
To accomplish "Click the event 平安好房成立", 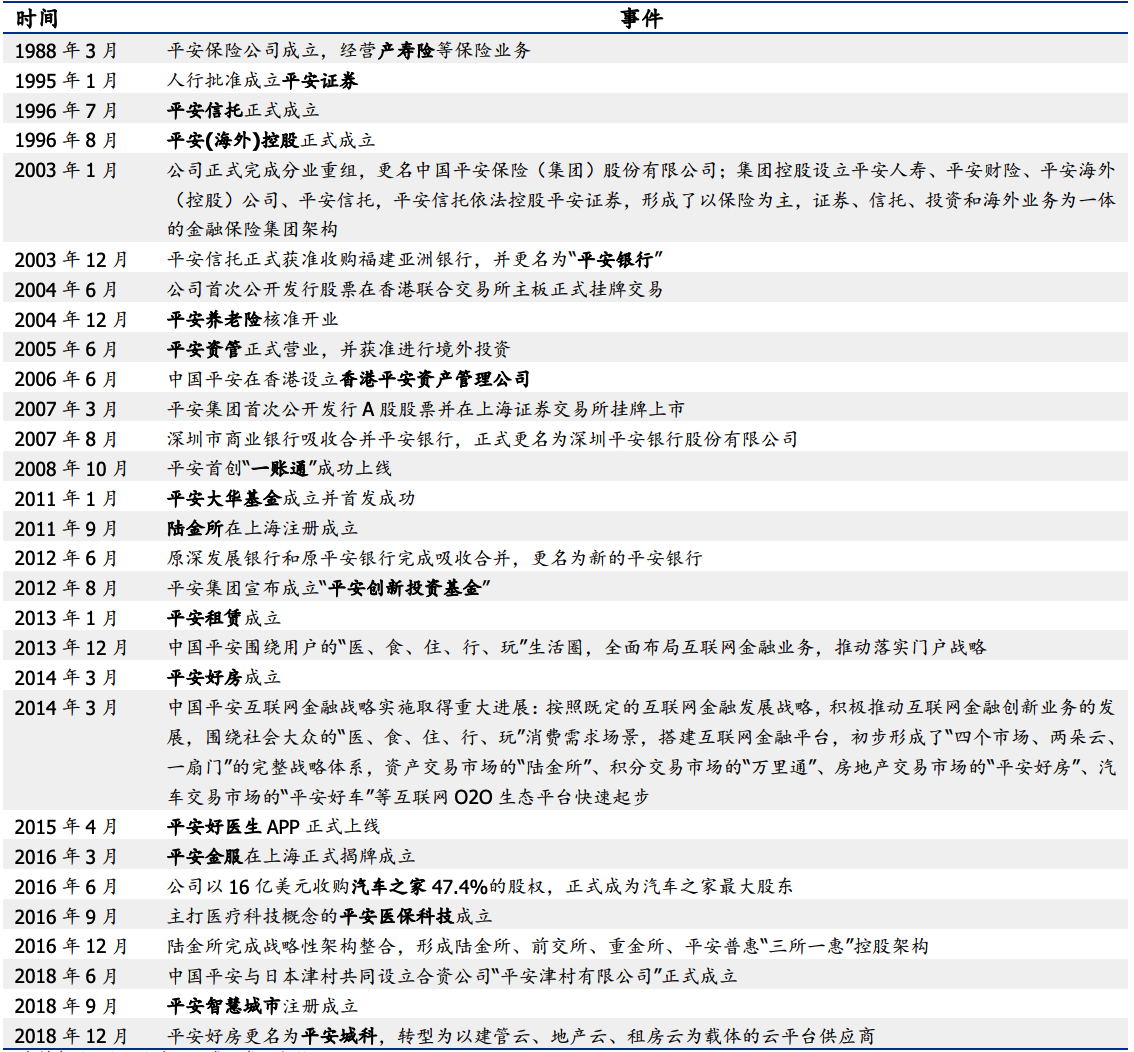I will coord(223,678).
